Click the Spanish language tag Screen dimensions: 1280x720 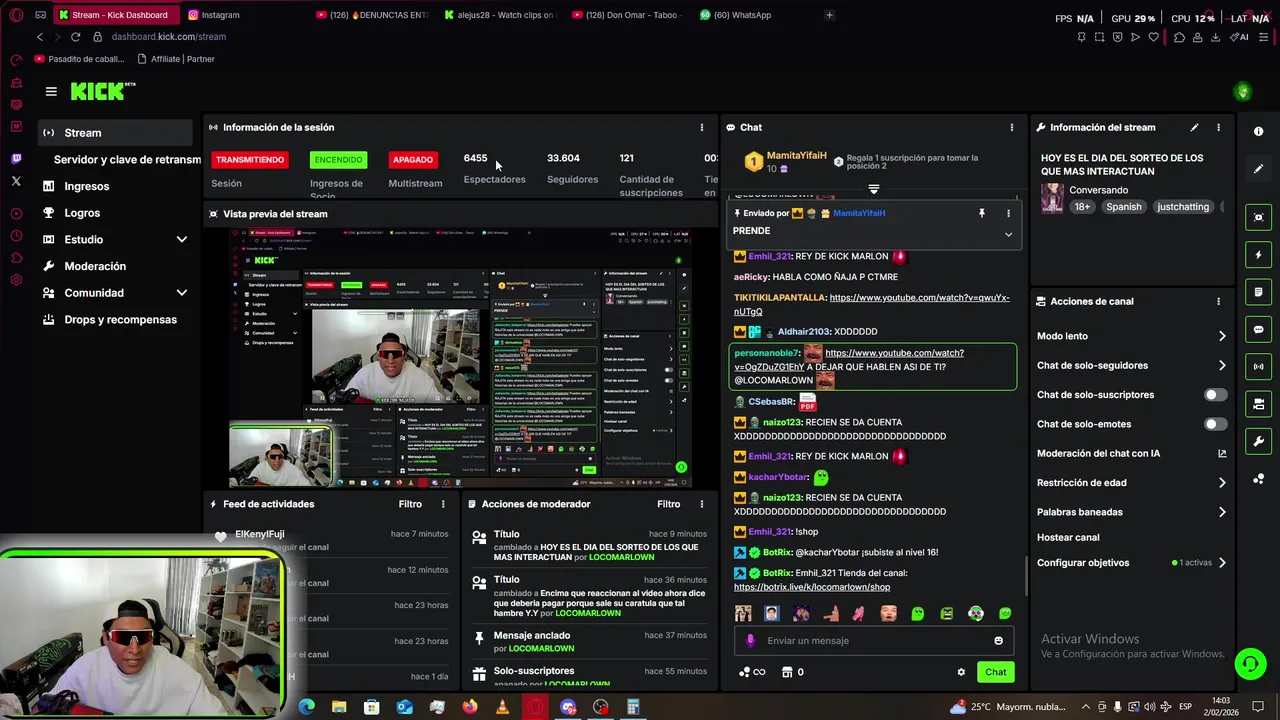click(1123, 207)
